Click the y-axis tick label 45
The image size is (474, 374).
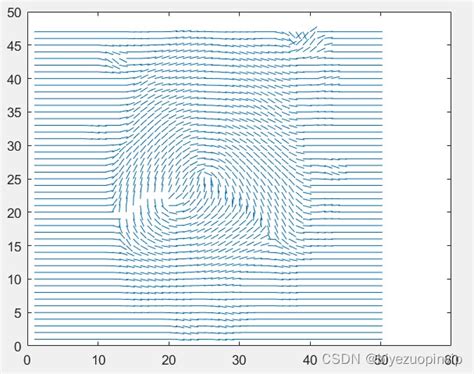[x=14, y=46]
